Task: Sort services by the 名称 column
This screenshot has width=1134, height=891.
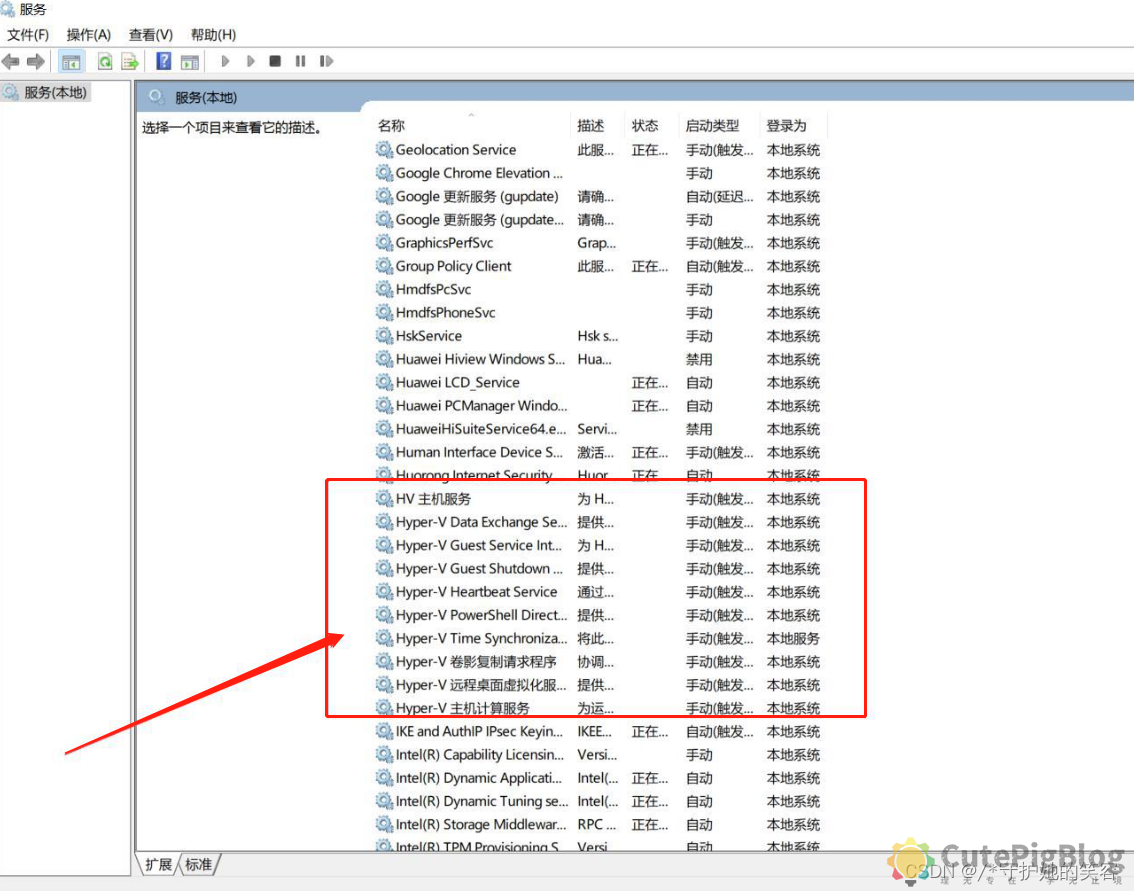Action: click(x=390, y=125)
